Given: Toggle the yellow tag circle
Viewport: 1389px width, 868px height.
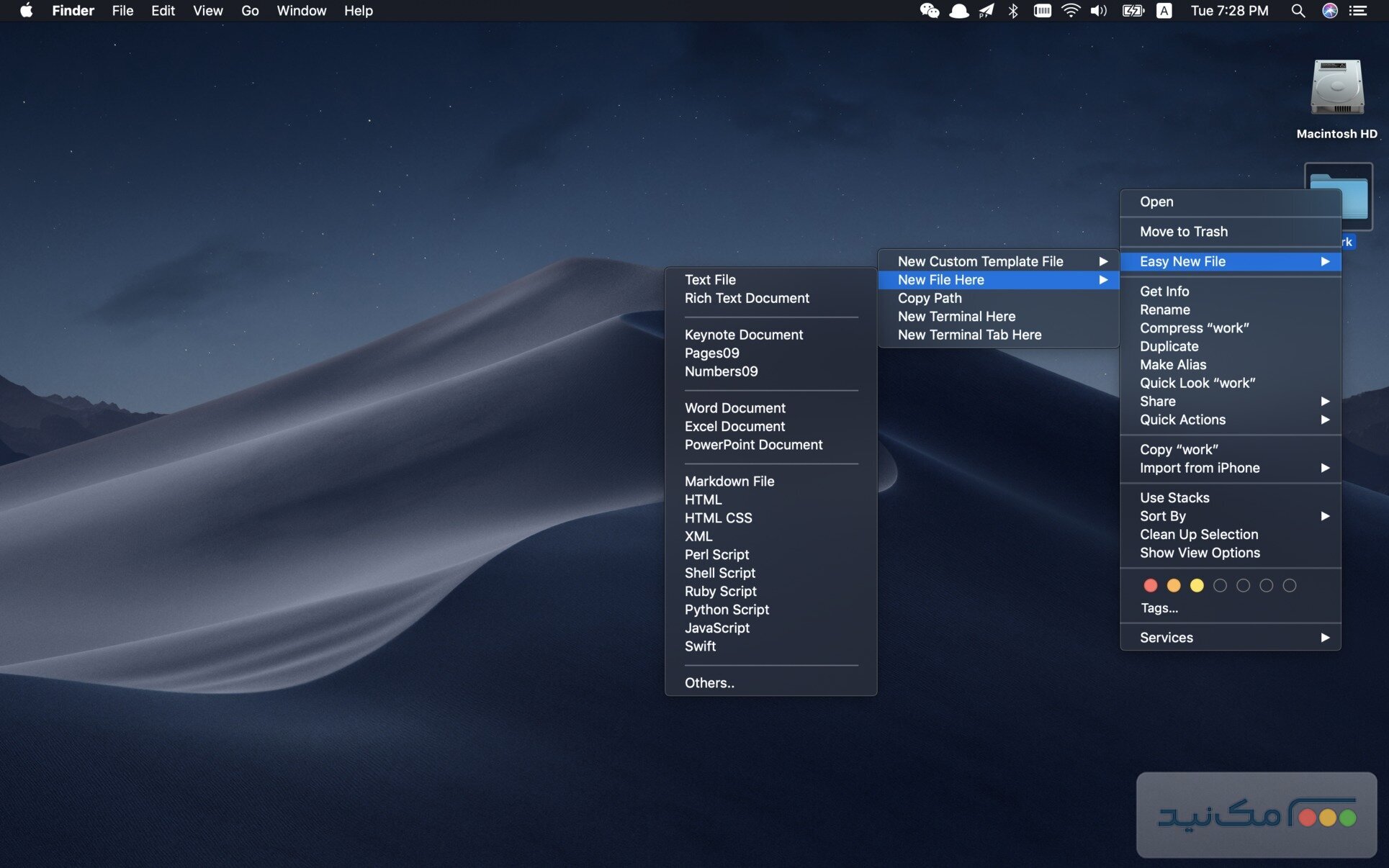Looking at the screenshot, I should (1197, 586).
